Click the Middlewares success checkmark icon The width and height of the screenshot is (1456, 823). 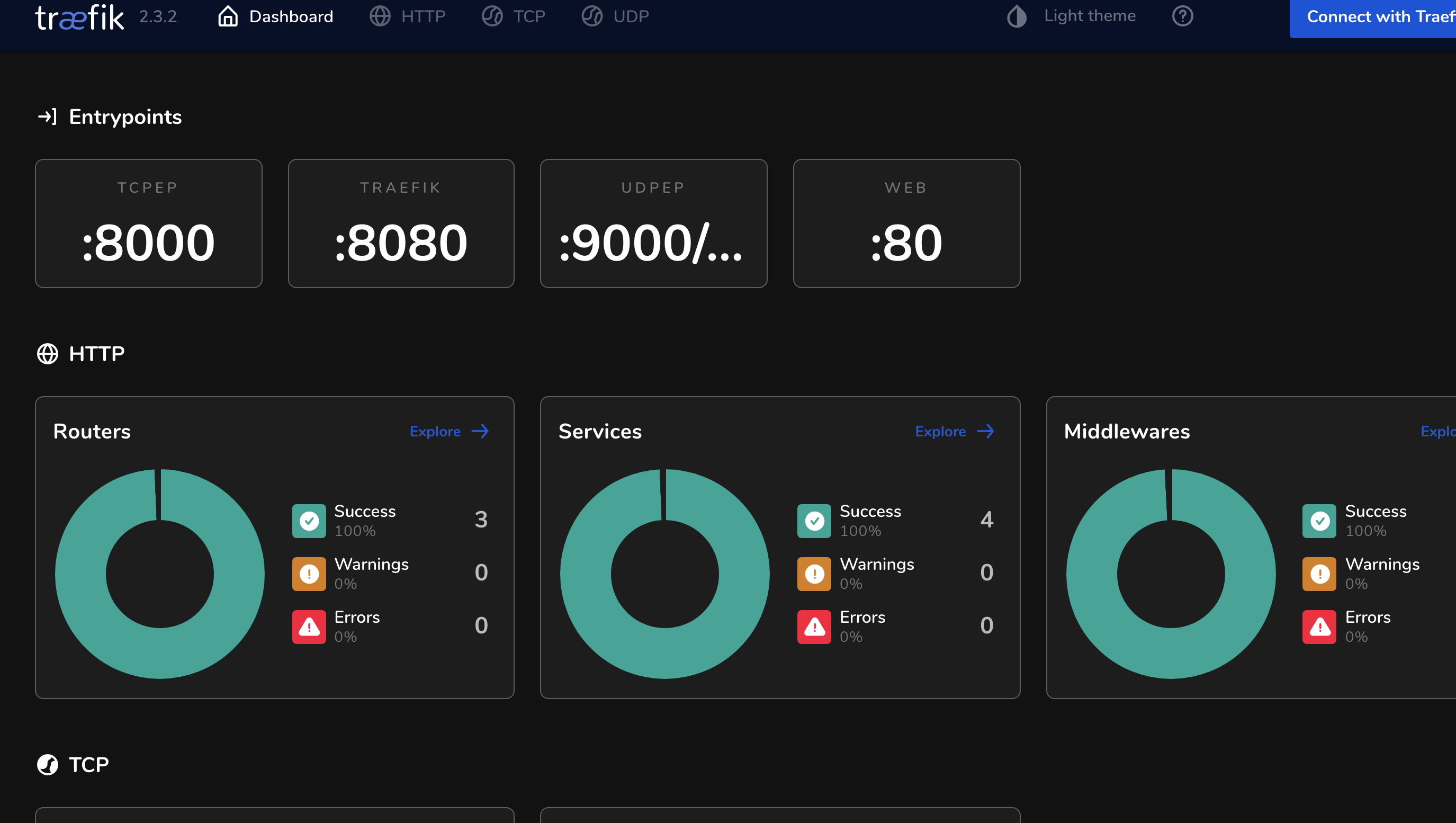[1319, 521]
